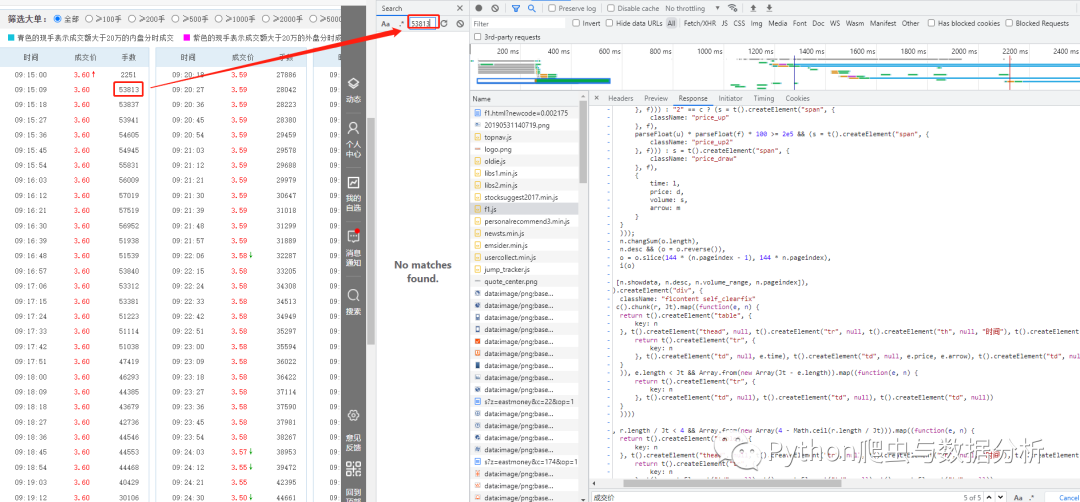Switch to the Headers tab

coord(621,98)
